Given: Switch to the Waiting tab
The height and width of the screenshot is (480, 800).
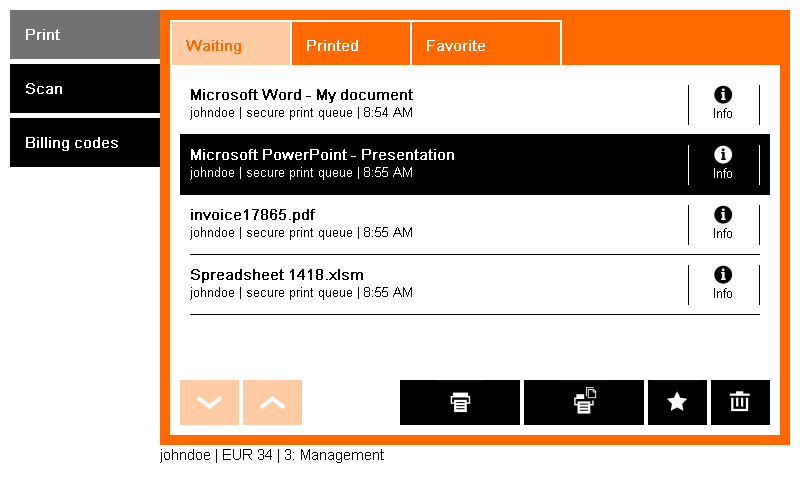Looking at the screenshot, I should (x=230, y=45).
